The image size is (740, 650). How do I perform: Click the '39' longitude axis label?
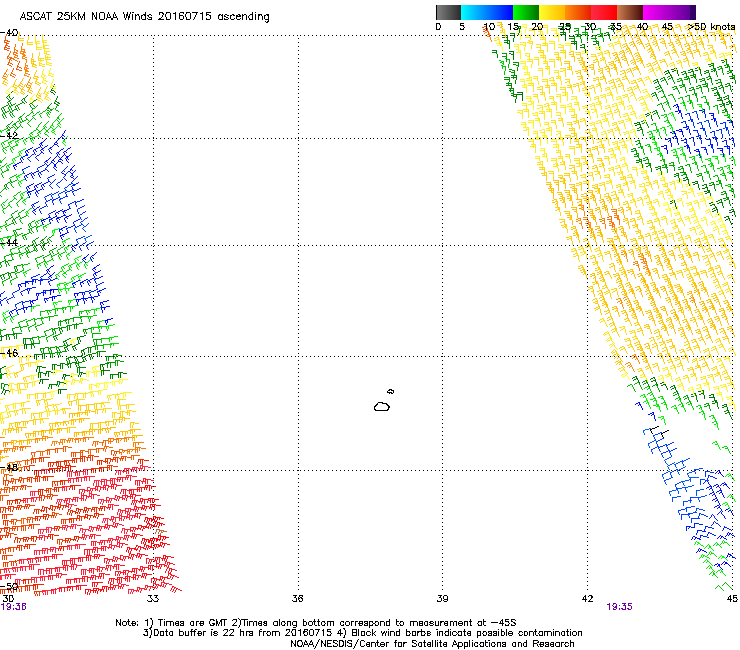(x=442, y=599)
